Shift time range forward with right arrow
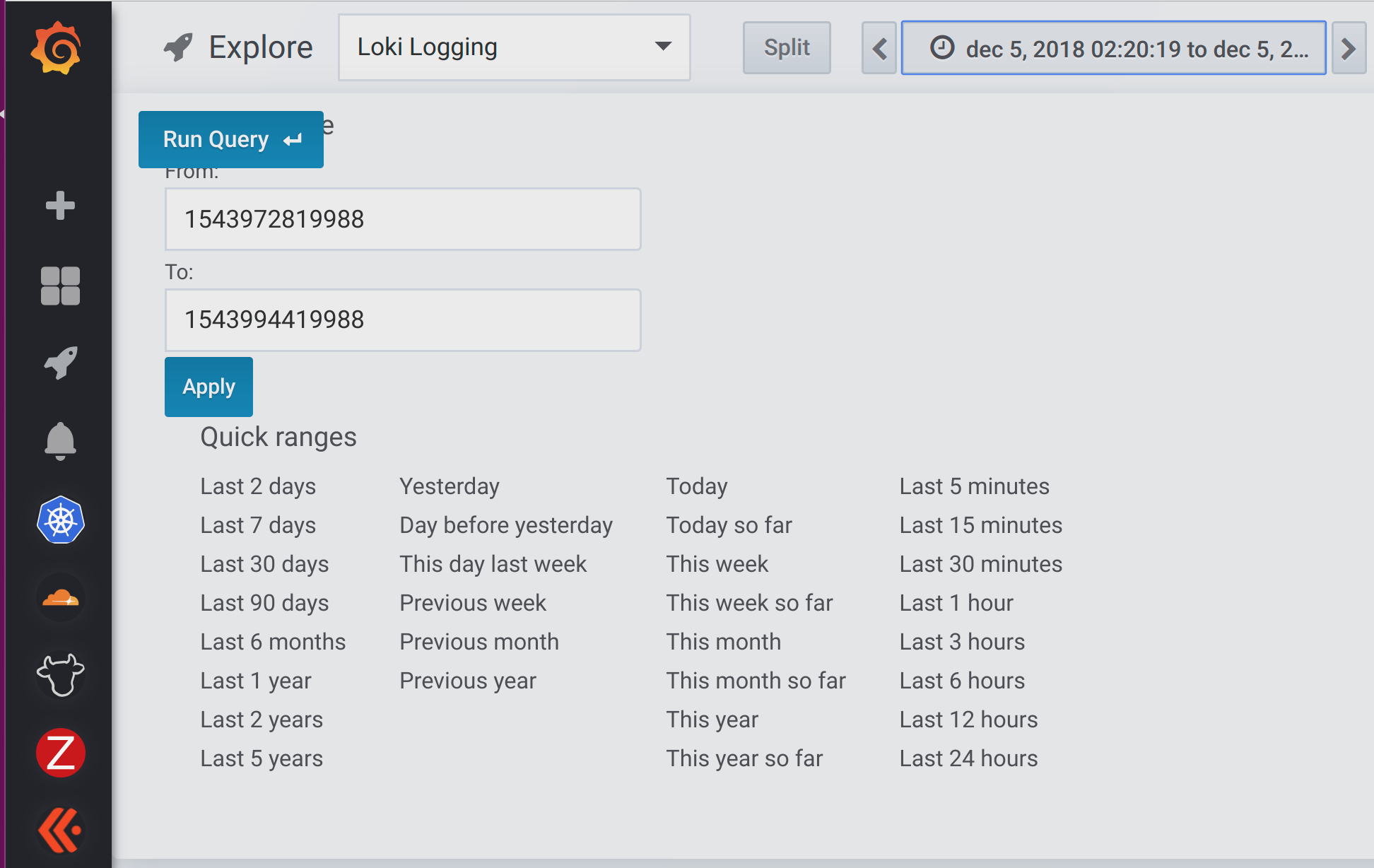 (1349, 47)
